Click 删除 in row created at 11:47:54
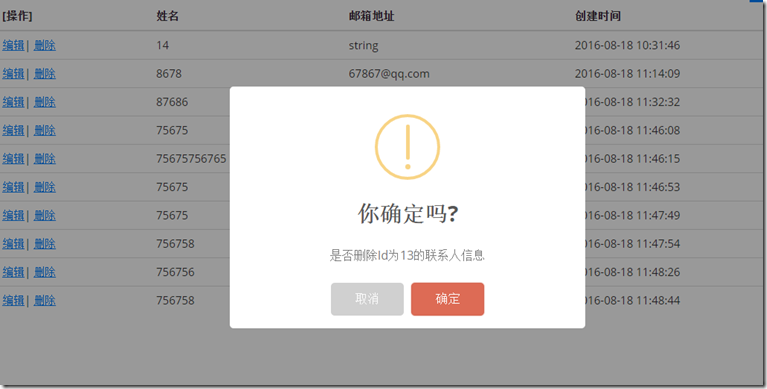This screenshot has width=767, height=389. (45, 244)
